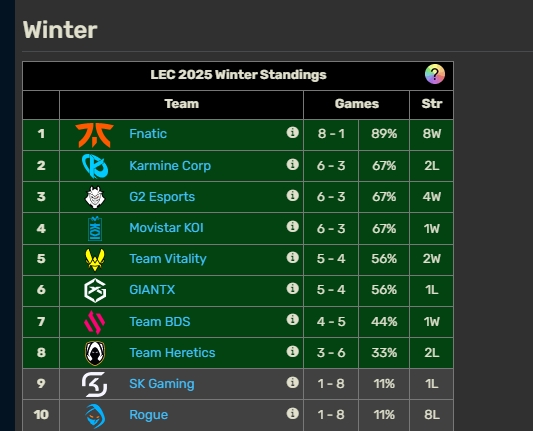The height and width of the screenshot is (431, 533).
Task: Click the rainbow help question mark icon
Action: point(435,74)
